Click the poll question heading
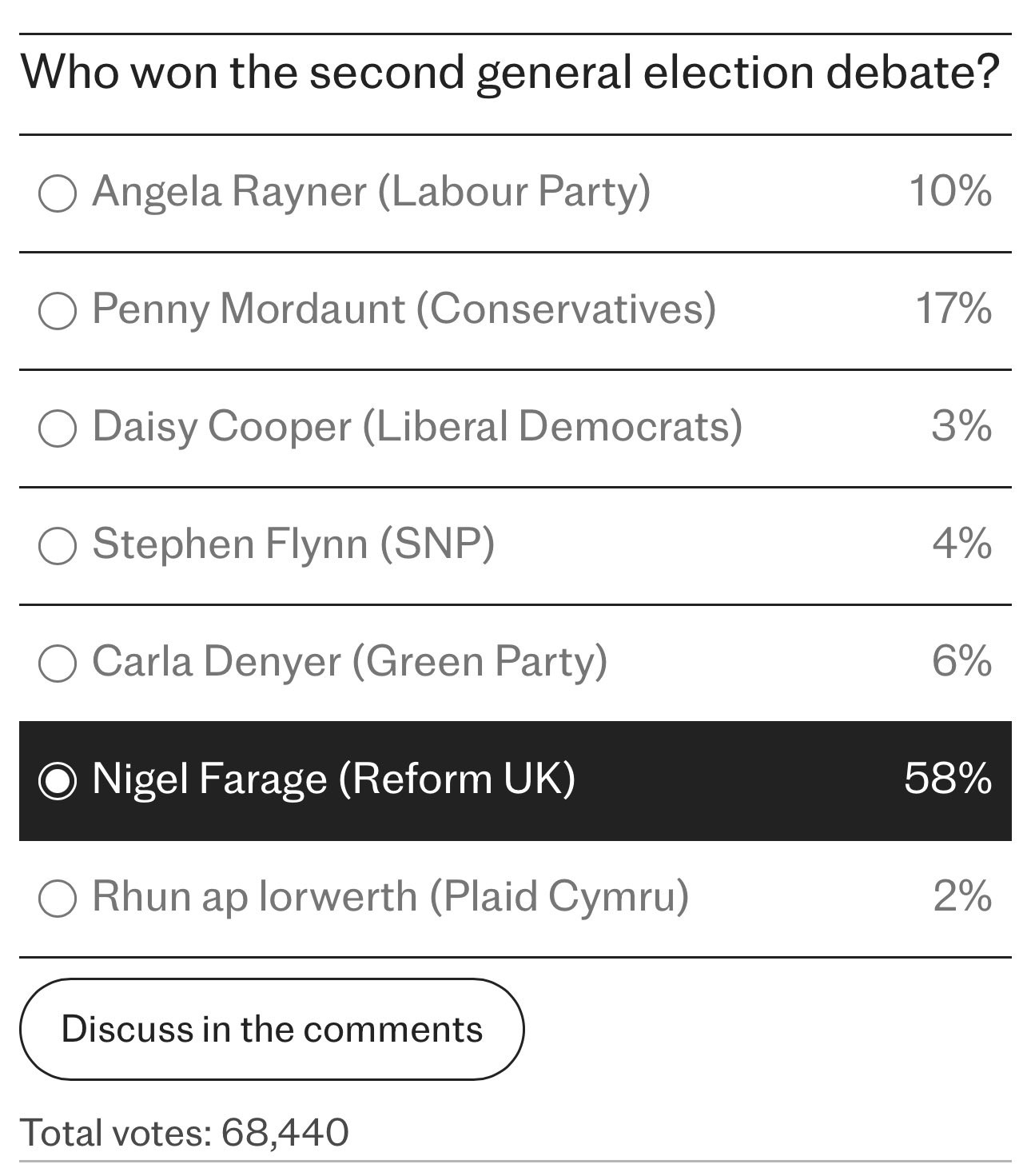Image resolution: width=1031 pixels, height=1176 pixels. (510, 74)
